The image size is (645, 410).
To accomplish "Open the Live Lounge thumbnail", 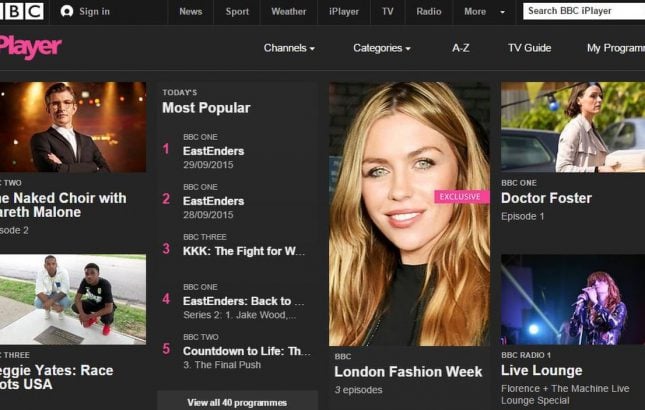I will coord(573,299).
